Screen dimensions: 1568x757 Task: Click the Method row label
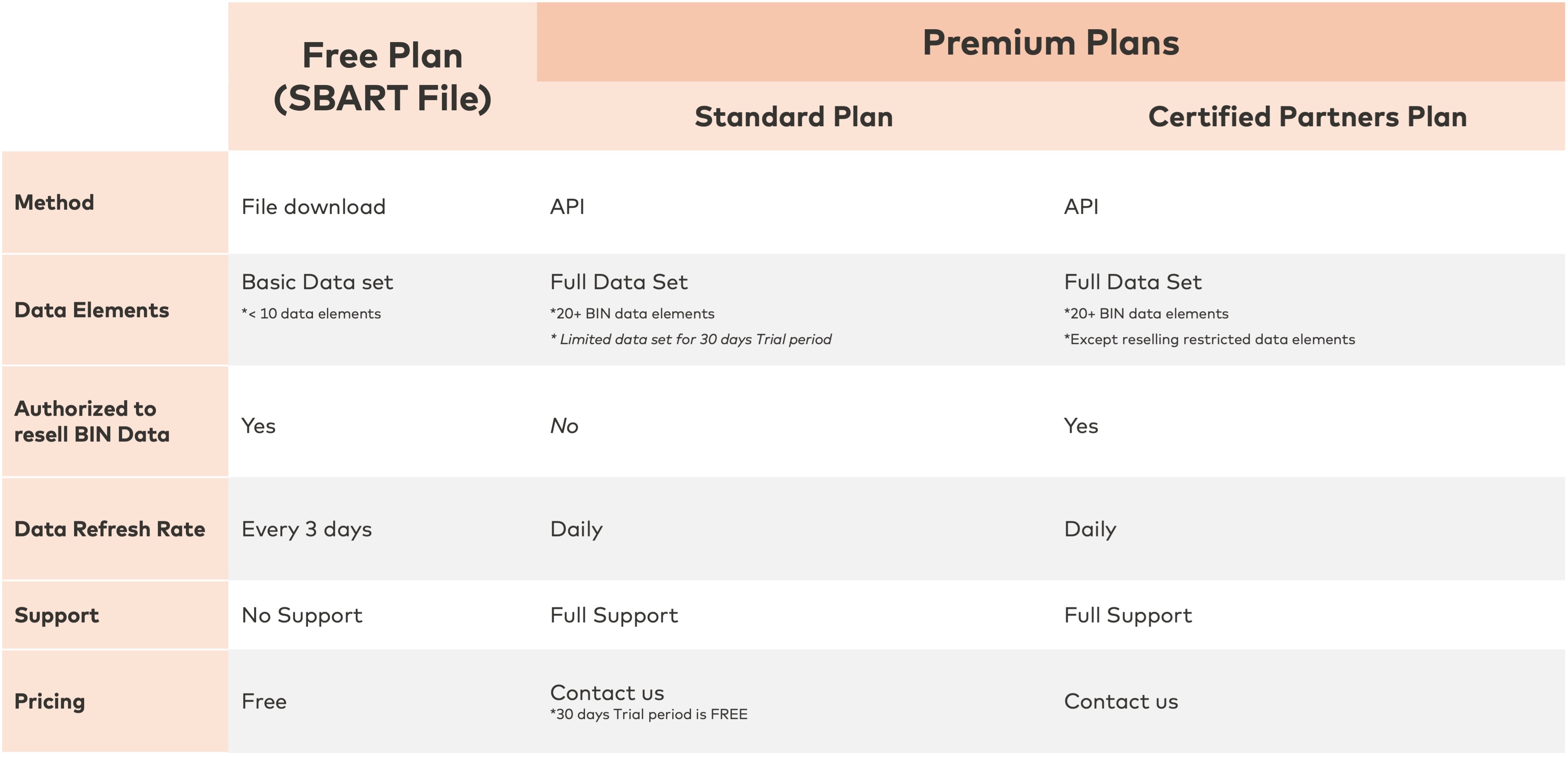tap(54, 203)
